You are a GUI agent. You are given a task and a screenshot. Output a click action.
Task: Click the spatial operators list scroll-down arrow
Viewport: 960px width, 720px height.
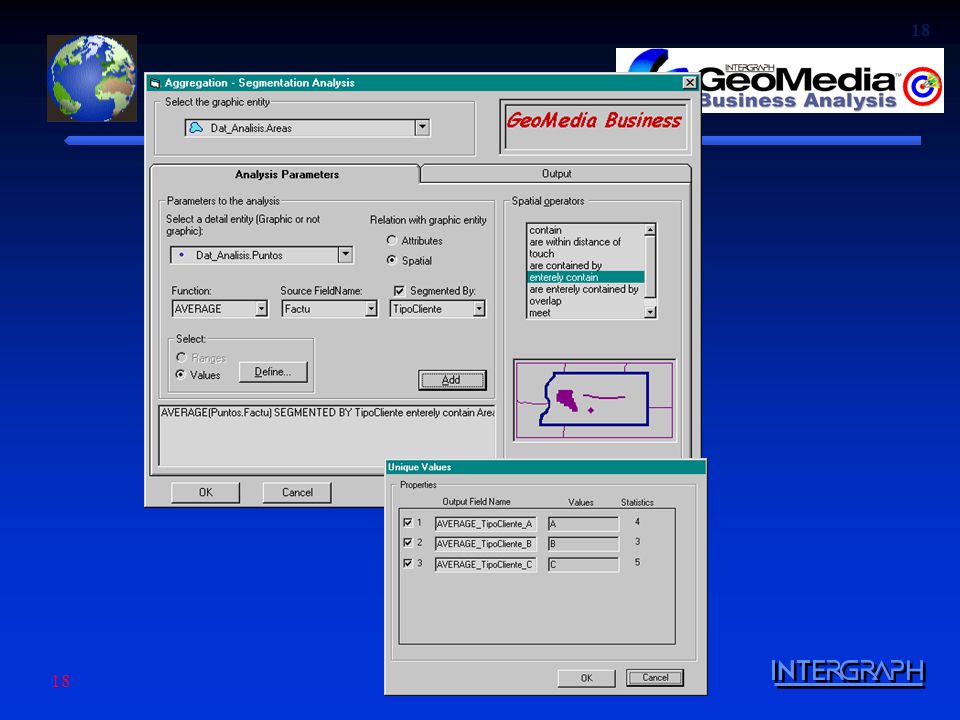pyautogui.click(x=650, y=312)
